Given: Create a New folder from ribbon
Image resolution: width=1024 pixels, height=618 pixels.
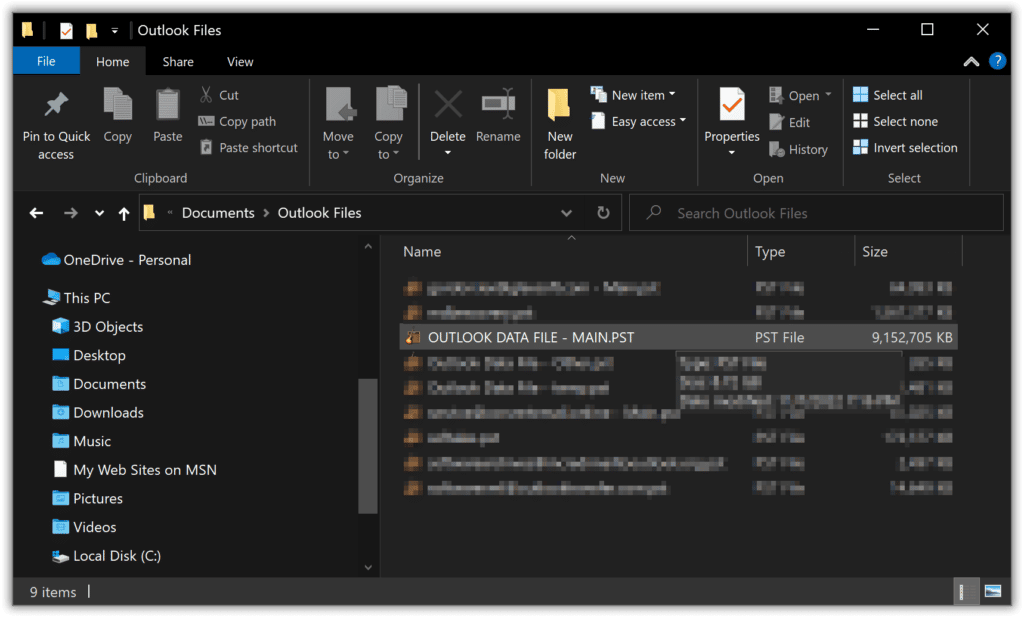Looking at the screenshot, I should (560, 123).
